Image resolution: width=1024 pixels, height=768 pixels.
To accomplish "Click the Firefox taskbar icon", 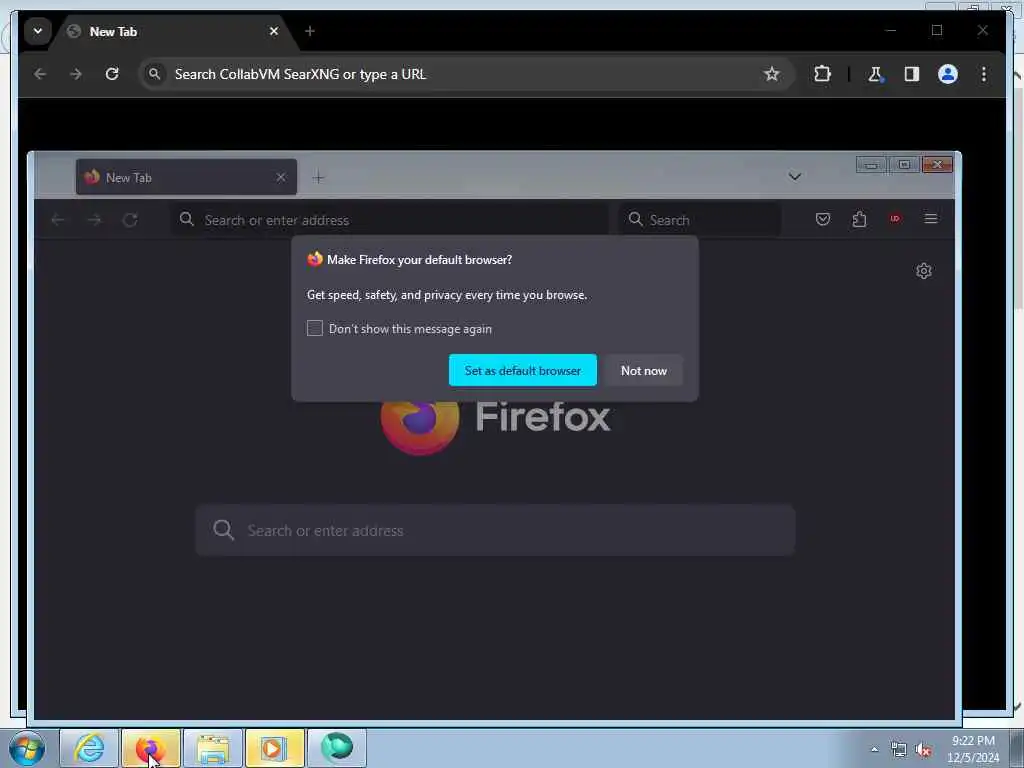I will tap(151, 748).
